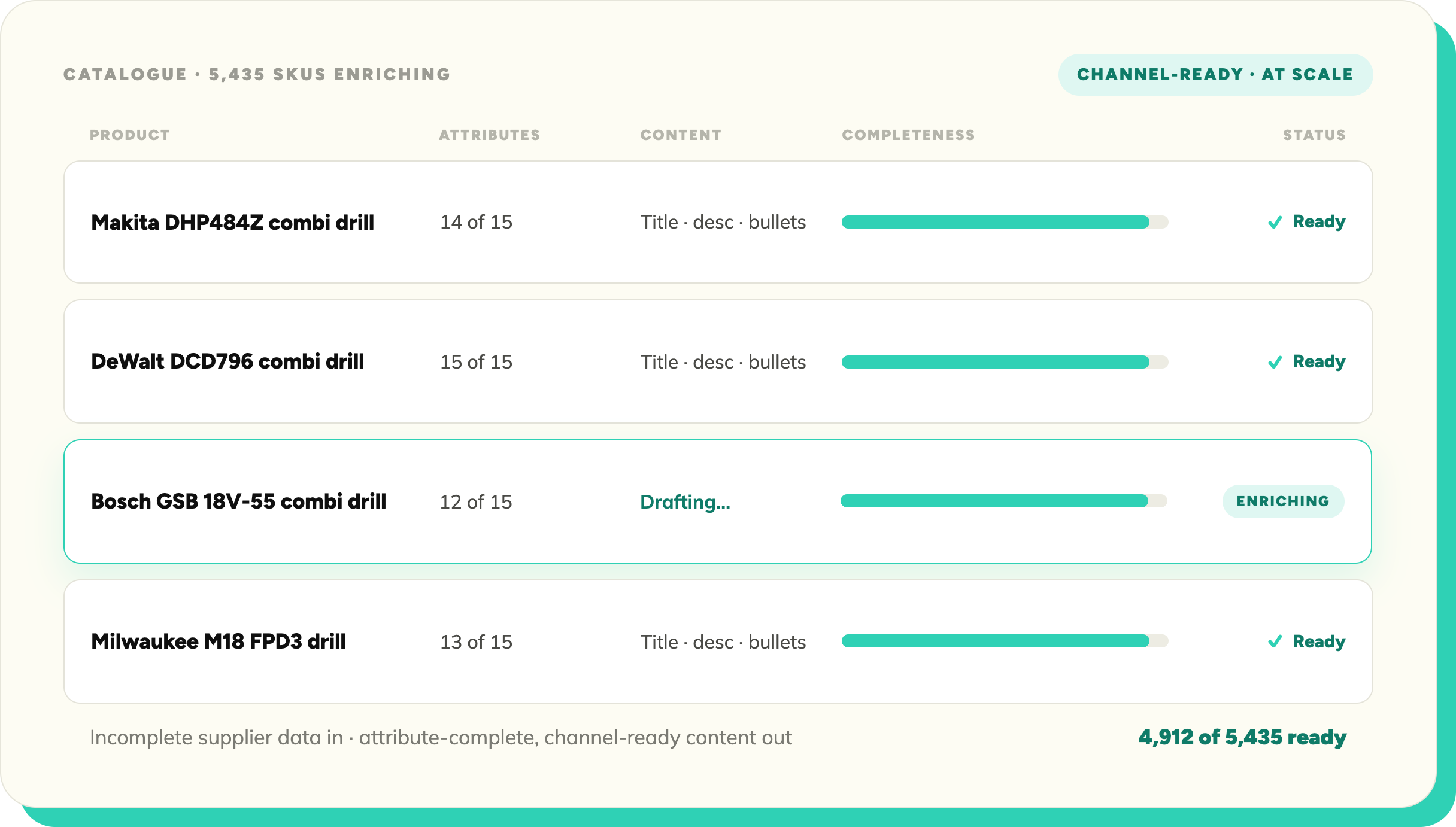1456x827 pixels.
Task: Click the Channel-Ready · At Scale badge
Action: (1215, 75)
